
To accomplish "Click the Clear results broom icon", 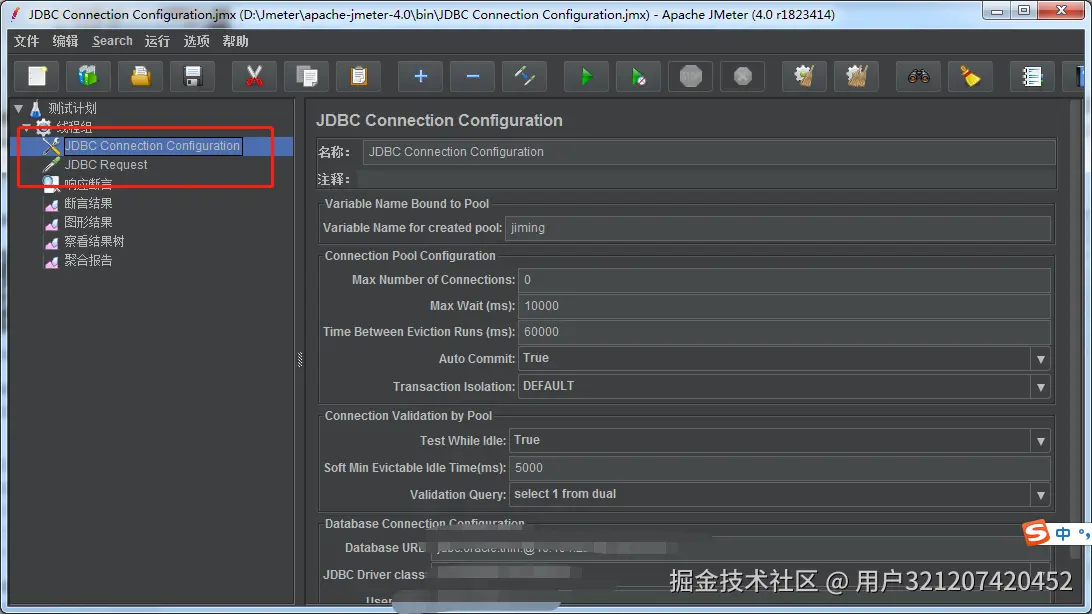I will coord(804,76).
